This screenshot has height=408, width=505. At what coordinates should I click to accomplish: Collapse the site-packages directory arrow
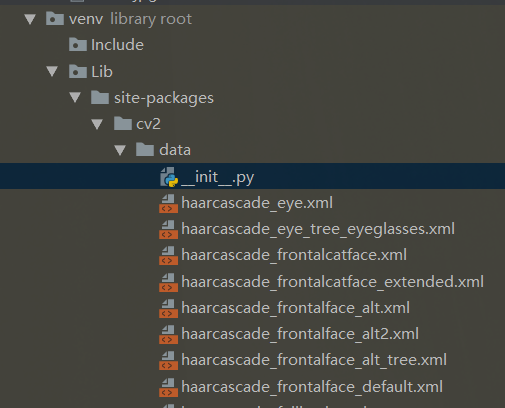click(75, 98)
